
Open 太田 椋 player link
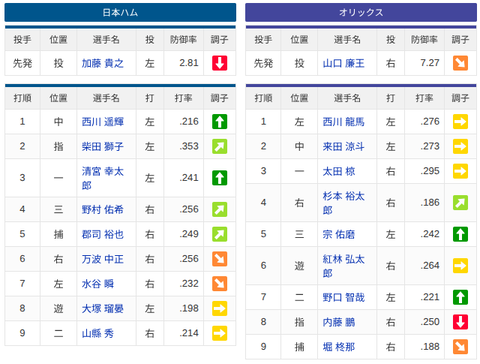coord(339,171)
